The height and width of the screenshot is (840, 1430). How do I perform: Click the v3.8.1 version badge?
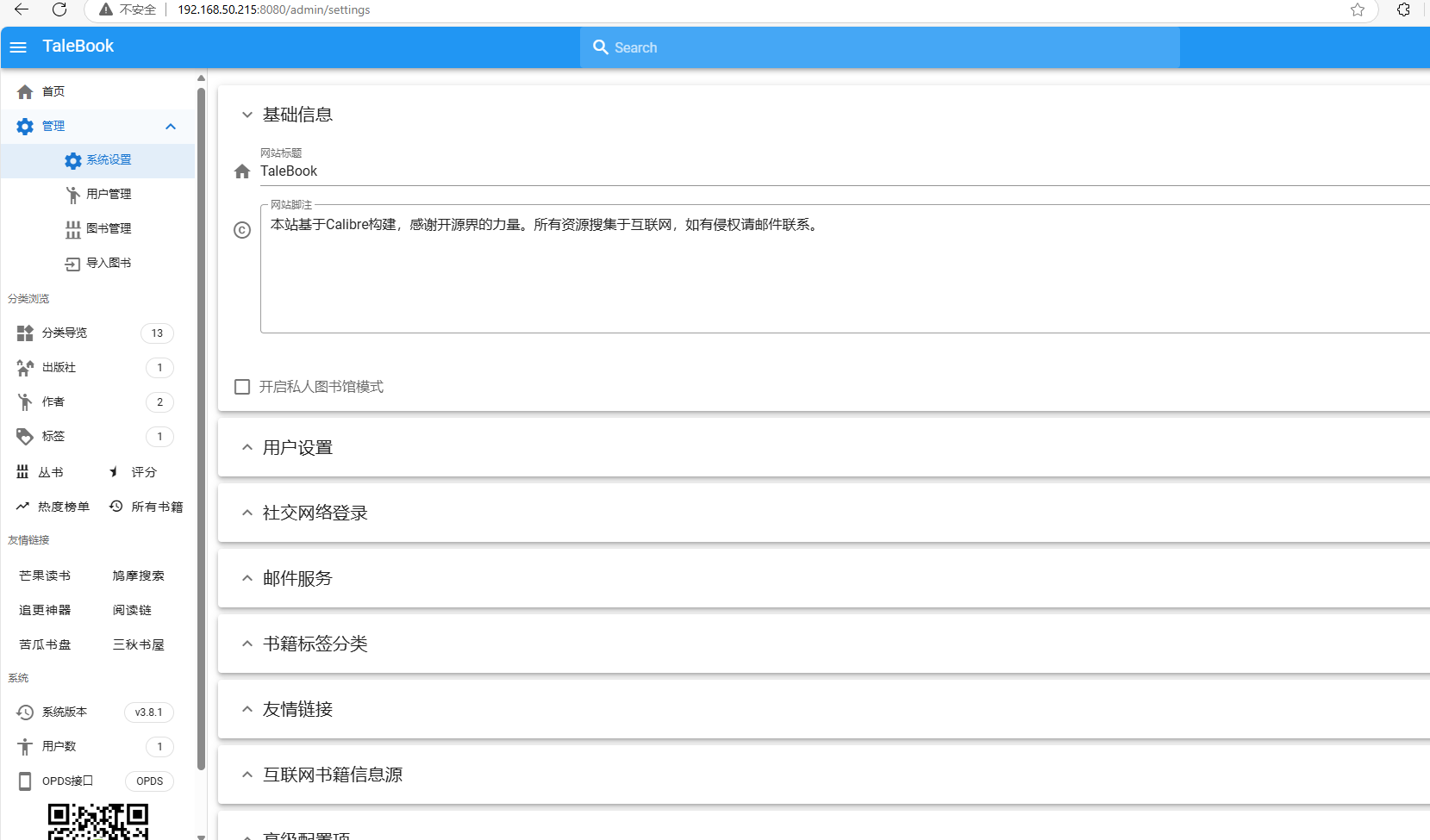tap(148, 712)
